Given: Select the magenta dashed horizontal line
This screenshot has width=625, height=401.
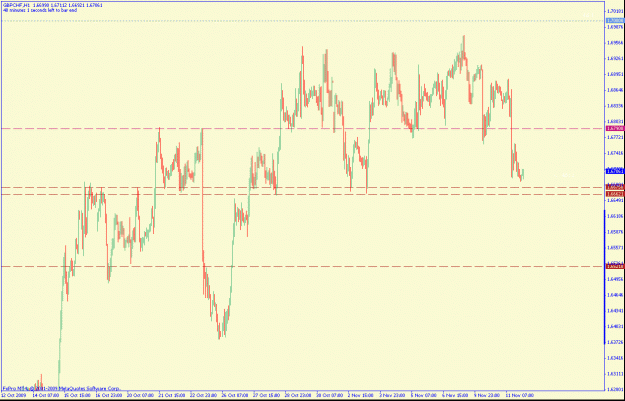Looking at the screenshot, I should (x=303, y=128).
